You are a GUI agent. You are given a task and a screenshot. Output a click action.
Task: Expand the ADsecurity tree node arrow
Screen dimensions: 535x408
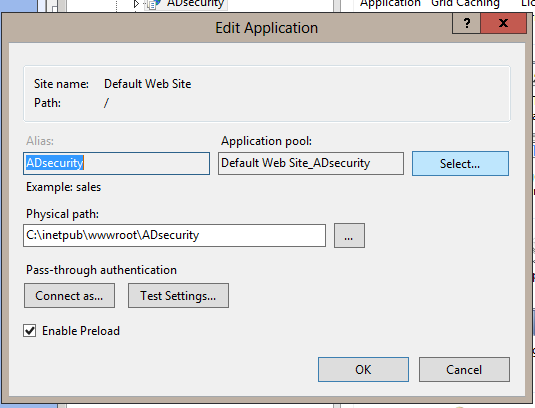(x=136, y=4)
